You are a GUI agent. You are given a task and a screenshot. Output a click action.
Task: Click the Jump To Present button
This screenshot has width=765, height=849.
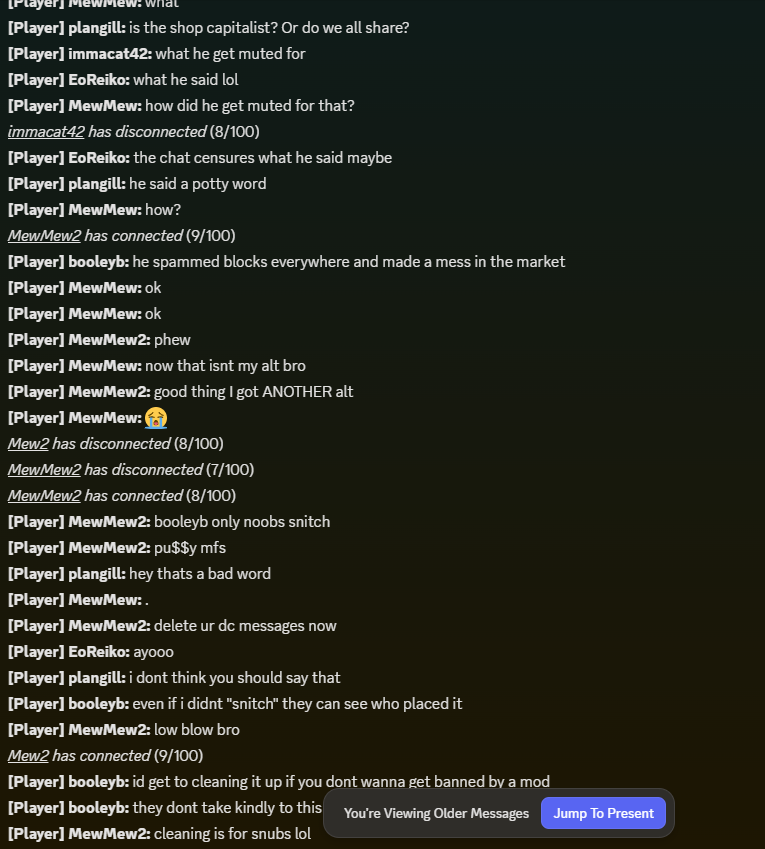[603, 813]
